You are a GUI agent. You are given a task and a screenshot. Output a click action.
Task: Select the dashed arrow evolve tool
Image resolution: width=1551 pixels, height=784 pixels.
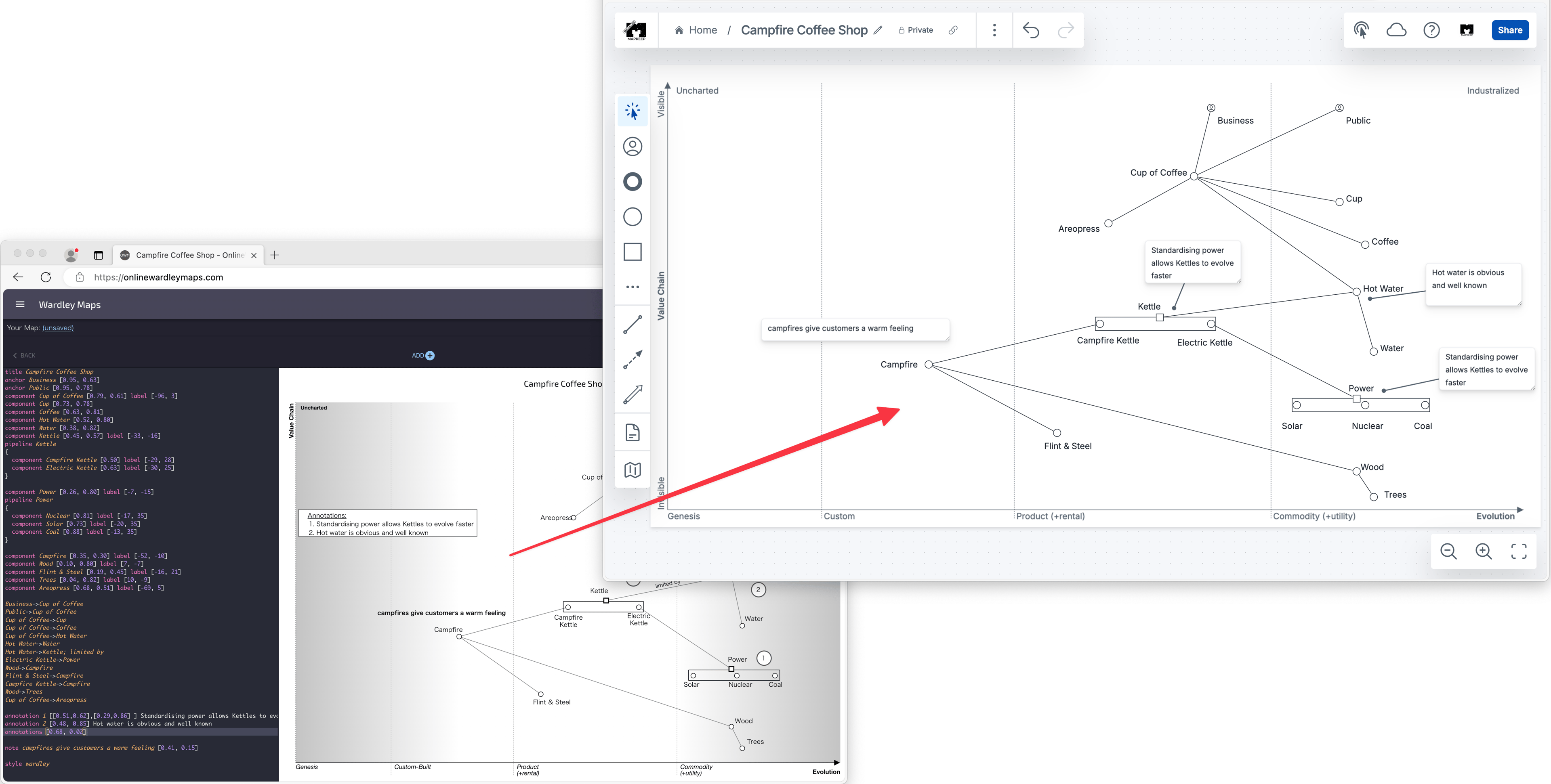[x=632, y=360]
